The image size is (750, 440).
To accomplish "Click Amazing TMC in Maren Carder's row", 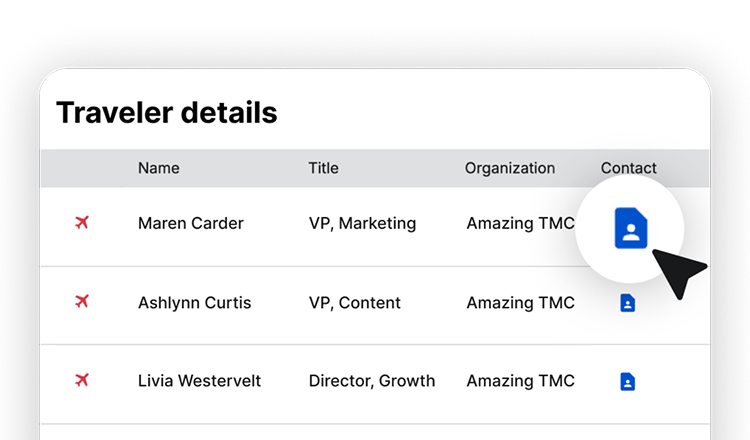I will 520,223.
